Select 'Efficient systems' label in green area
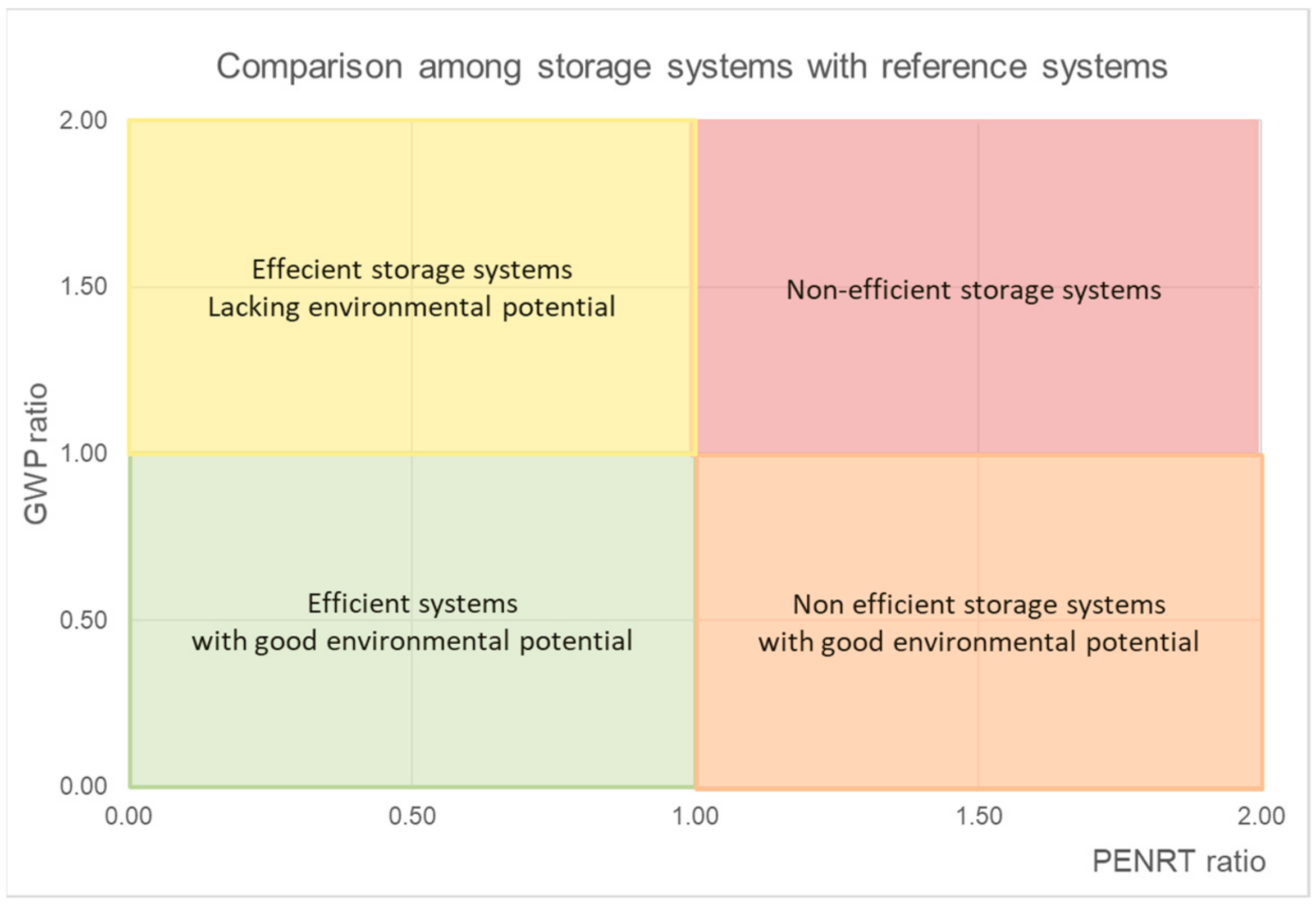The height and width of the screenshot is (904, 1316). pos(412,604)
